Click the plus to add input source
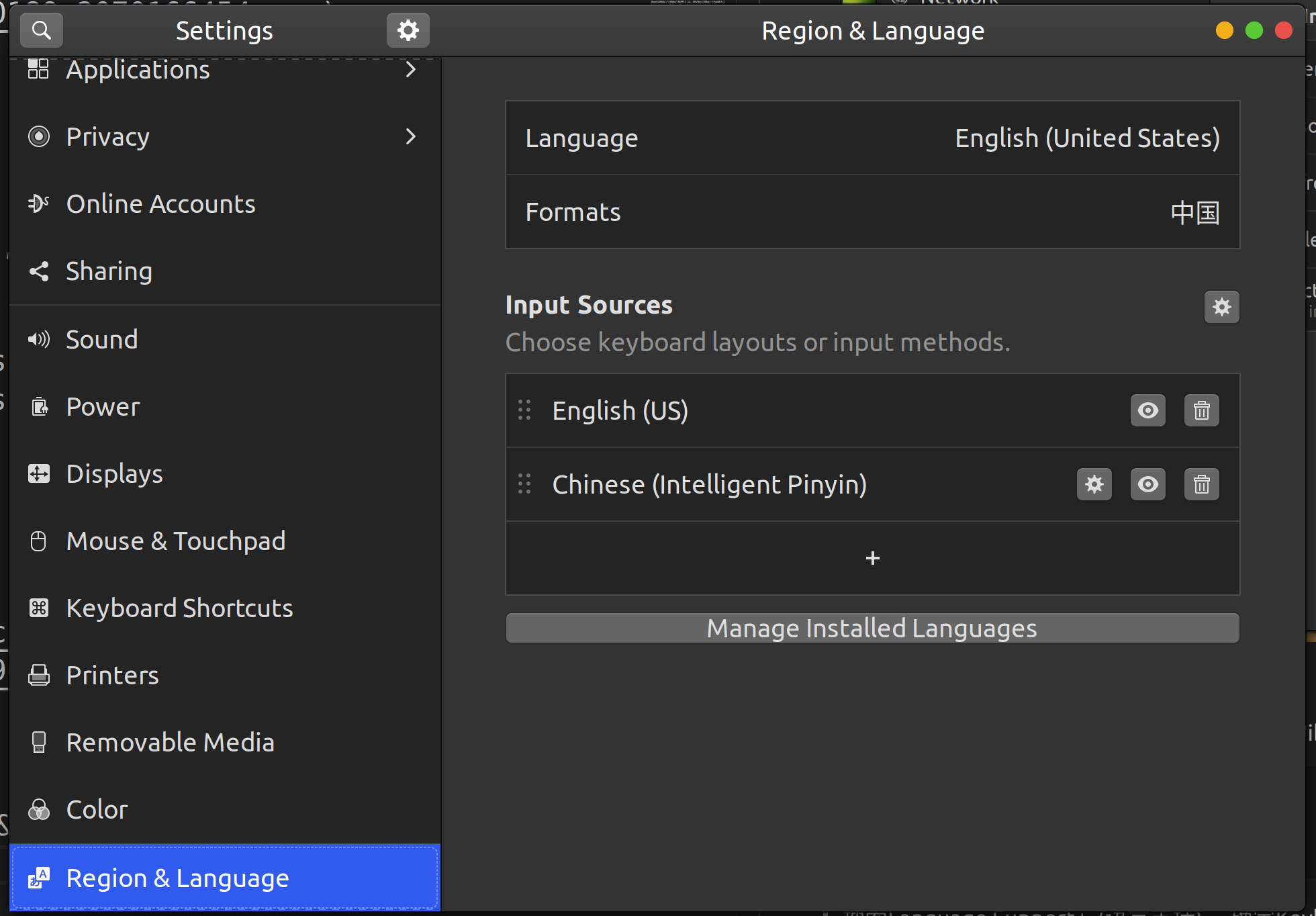1316x916 pixels. pyautogui.click(x=872, y=558)
